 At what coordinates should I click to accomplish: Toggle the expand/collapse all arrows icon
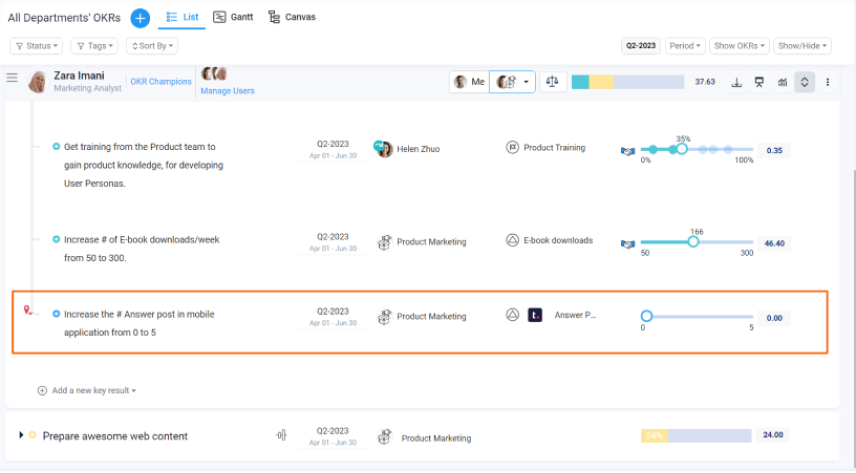pyautogui.click(x=805, y=82)
